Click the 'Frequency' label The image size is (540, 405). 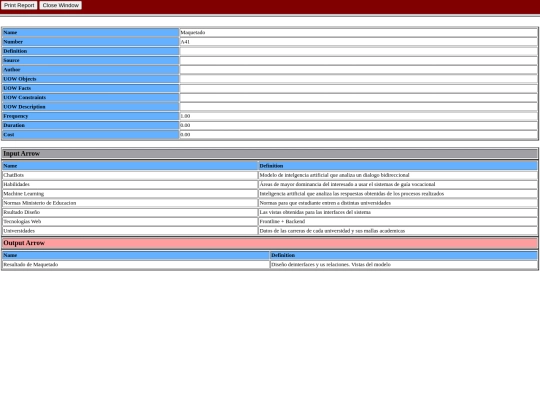[15, 116]
